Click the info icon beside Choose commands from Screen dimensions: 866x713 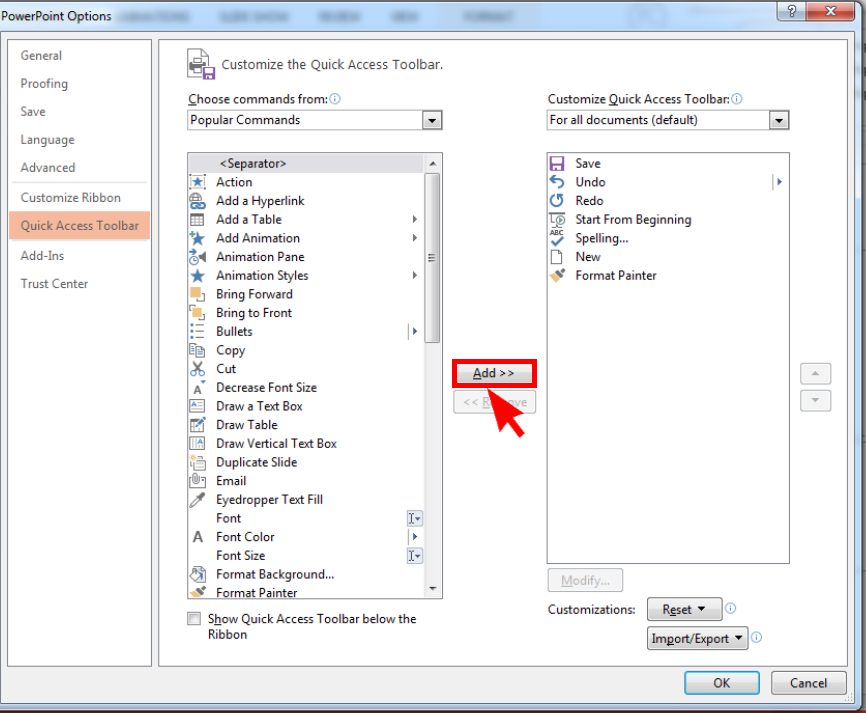click(x=335, y=99)
